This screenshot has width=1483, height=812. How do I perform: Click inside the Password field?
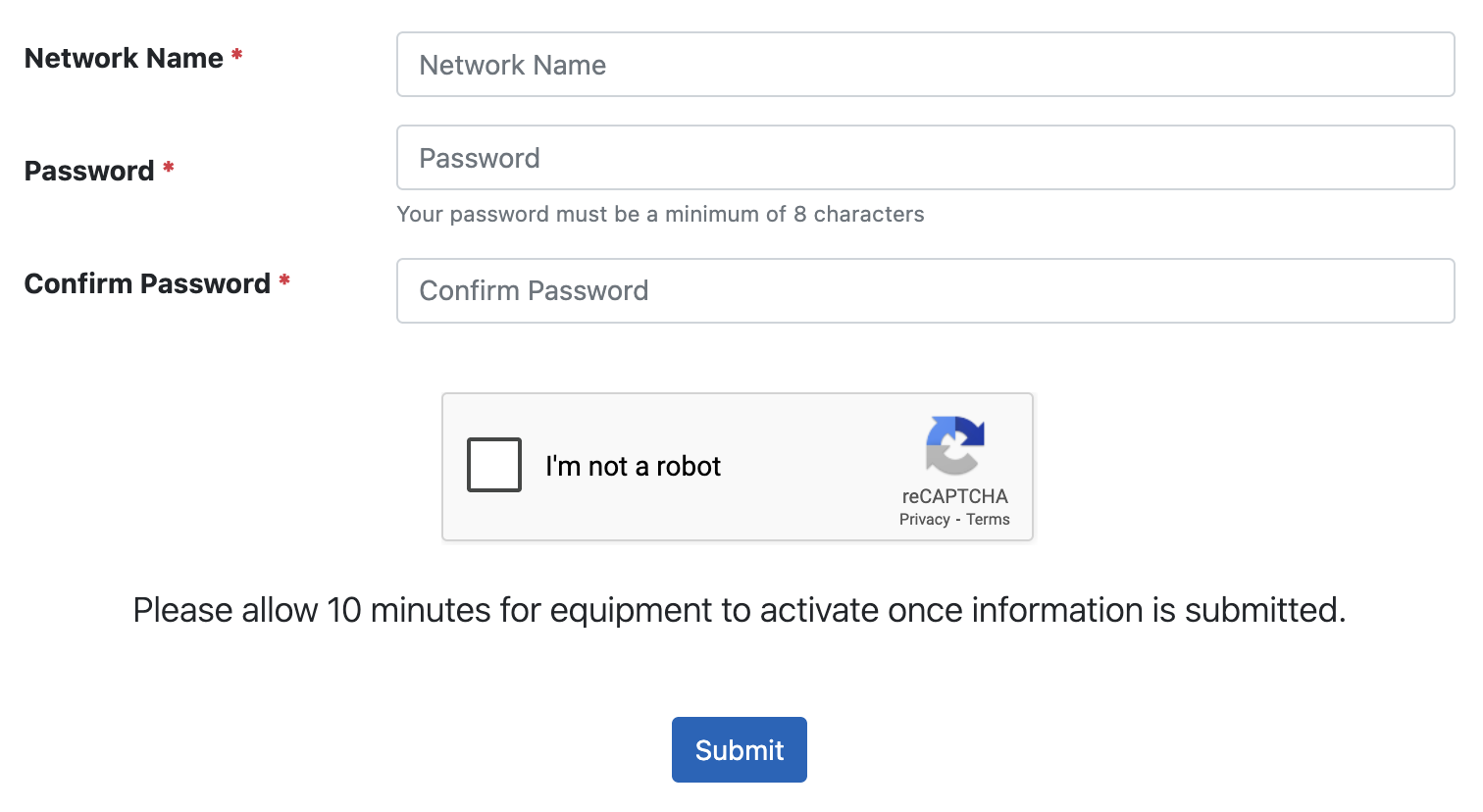coord(925,157)
